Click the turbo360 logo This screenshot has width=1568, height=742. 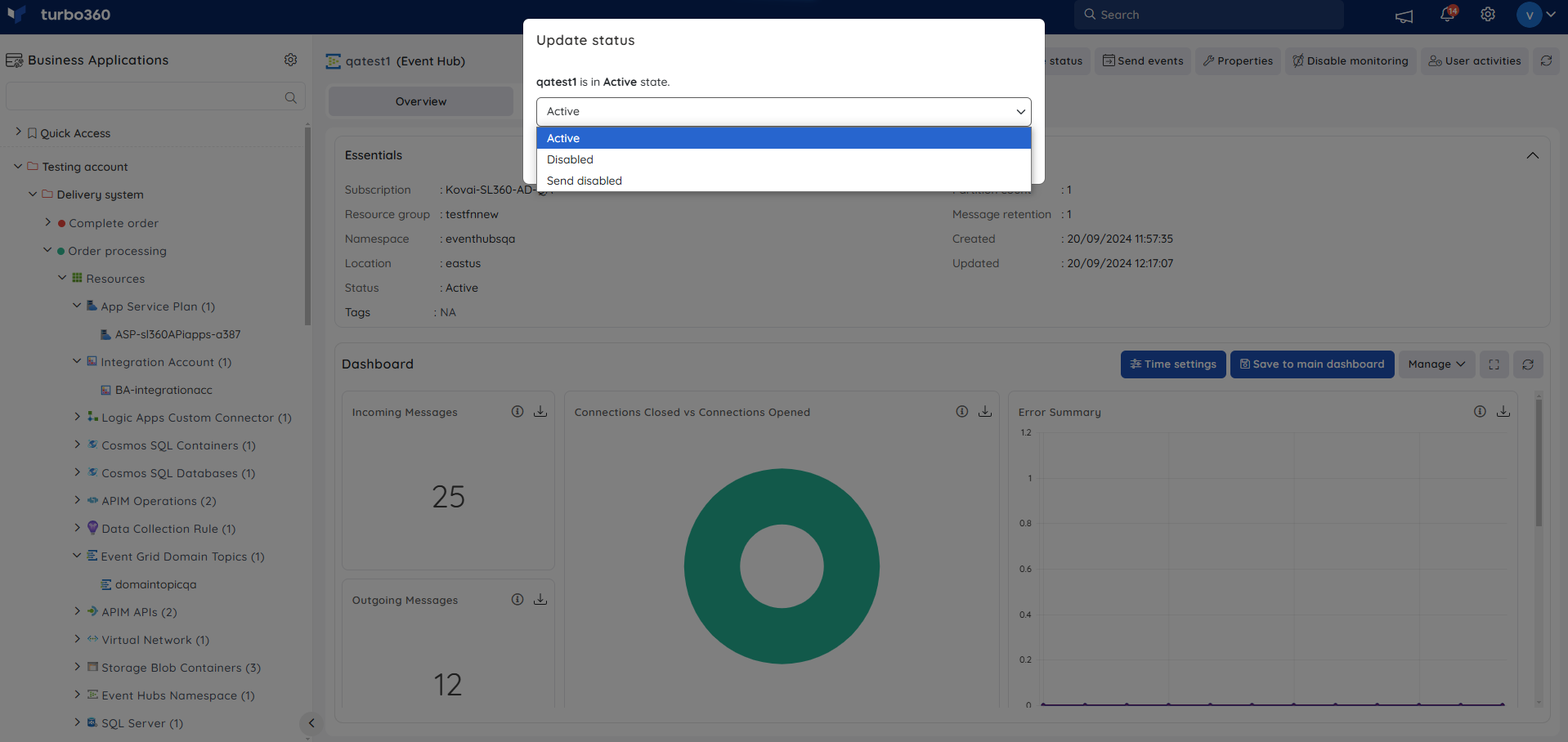[59, 15]
